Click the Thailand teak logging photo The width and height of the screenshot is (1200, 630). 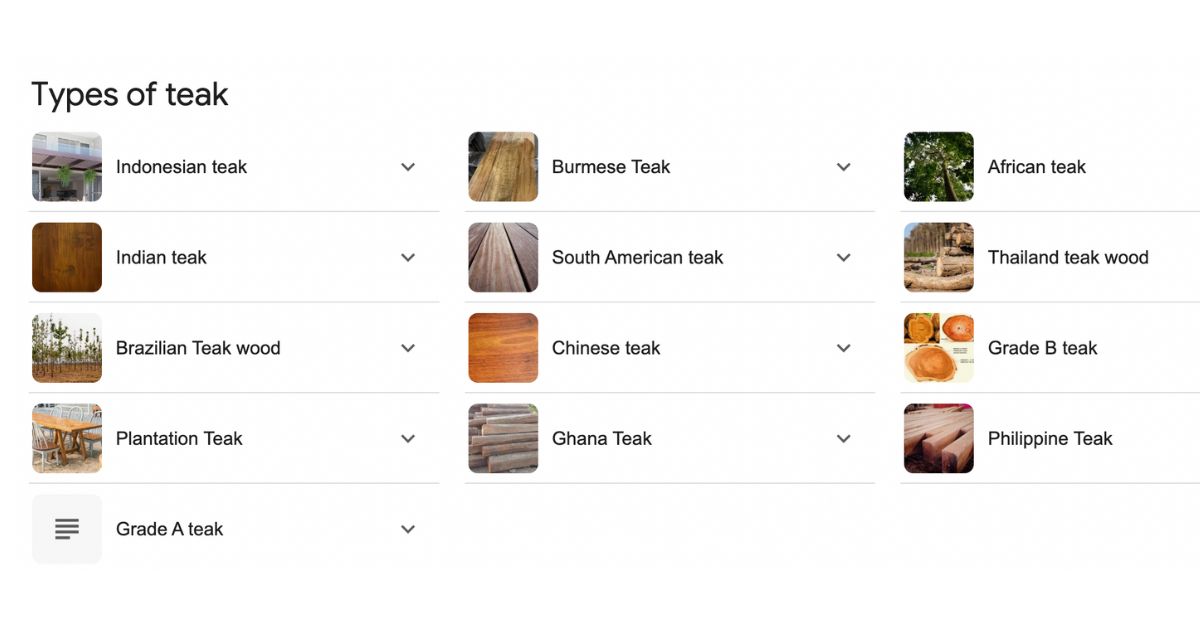click(x=938, y=257)
